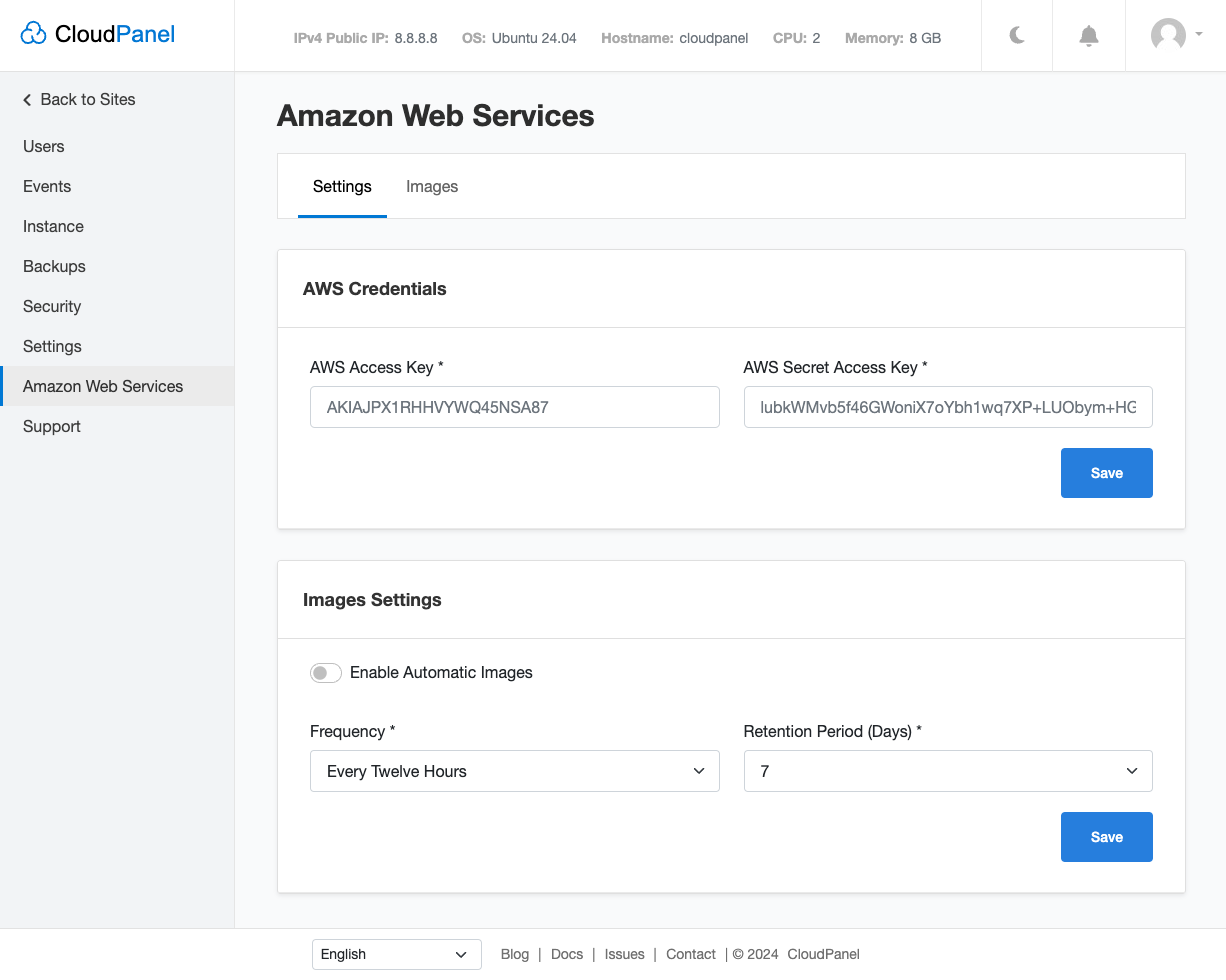The width and height of the screenshot is (1226, 980).
Task: Select the Settings tab
Action: (342, 186)
